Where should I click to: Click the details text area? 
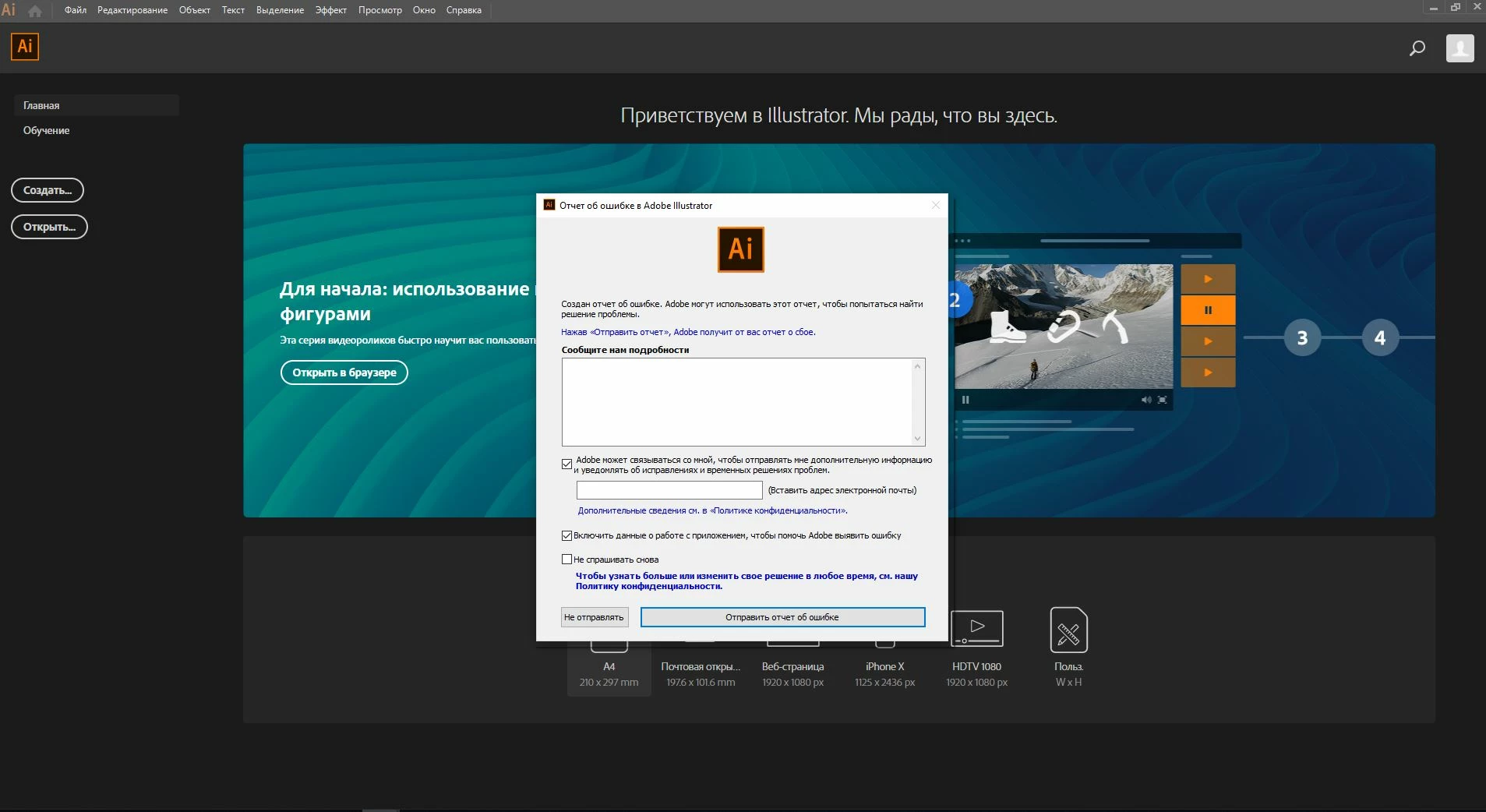click(x=737, y=402)
